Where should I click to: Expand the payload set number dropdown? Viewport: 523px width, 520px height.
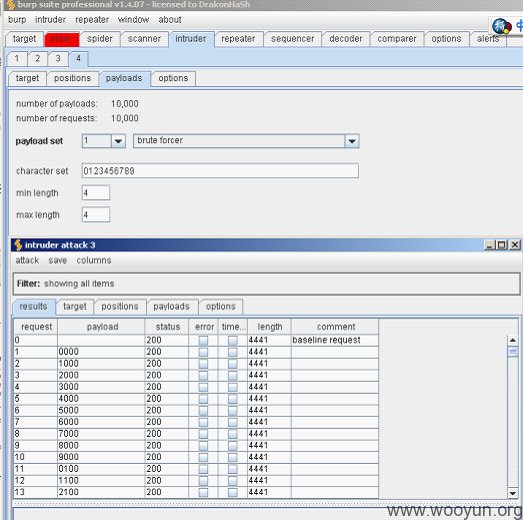(x=118, y=141)
